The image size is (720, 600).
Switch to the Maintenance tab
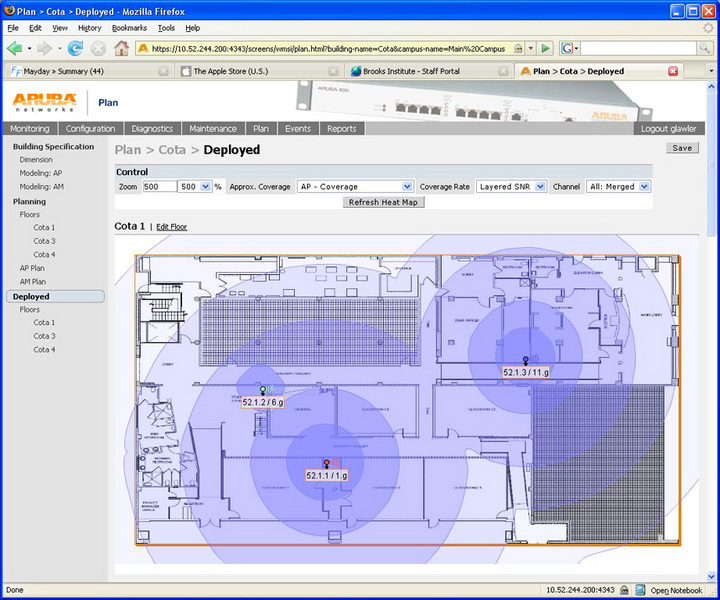coord(213,129)
